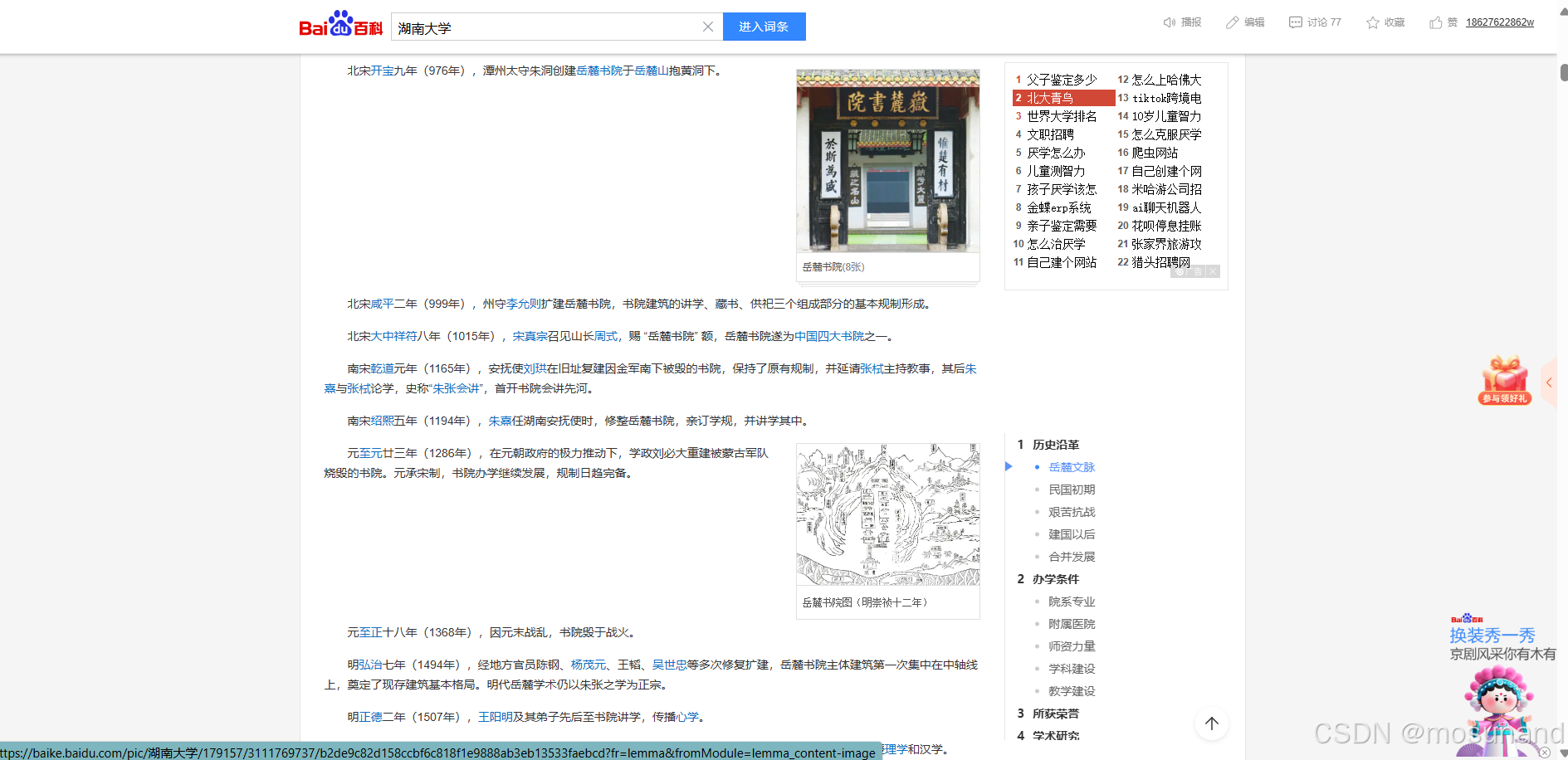
Task: Open the 咸平 link
Action: click(x=382, y=304)
